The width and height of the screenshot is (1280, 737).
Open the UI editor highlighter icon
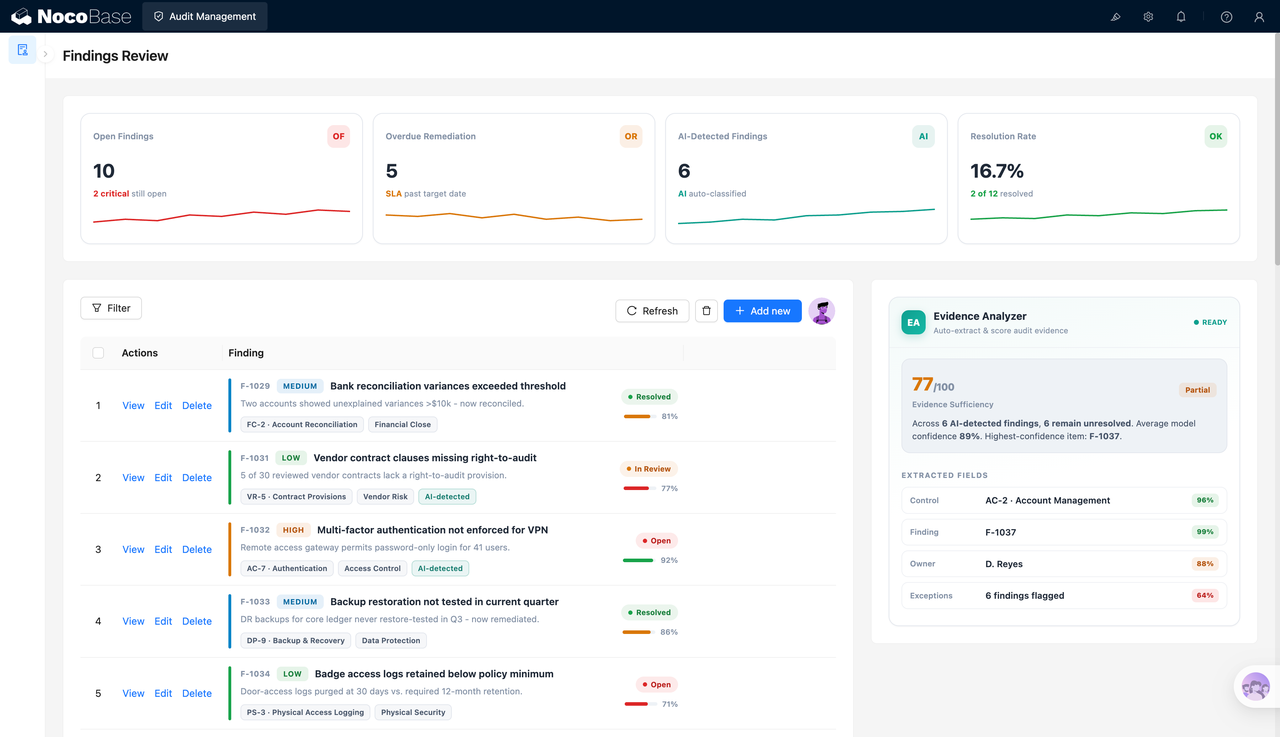[1116, 17]
